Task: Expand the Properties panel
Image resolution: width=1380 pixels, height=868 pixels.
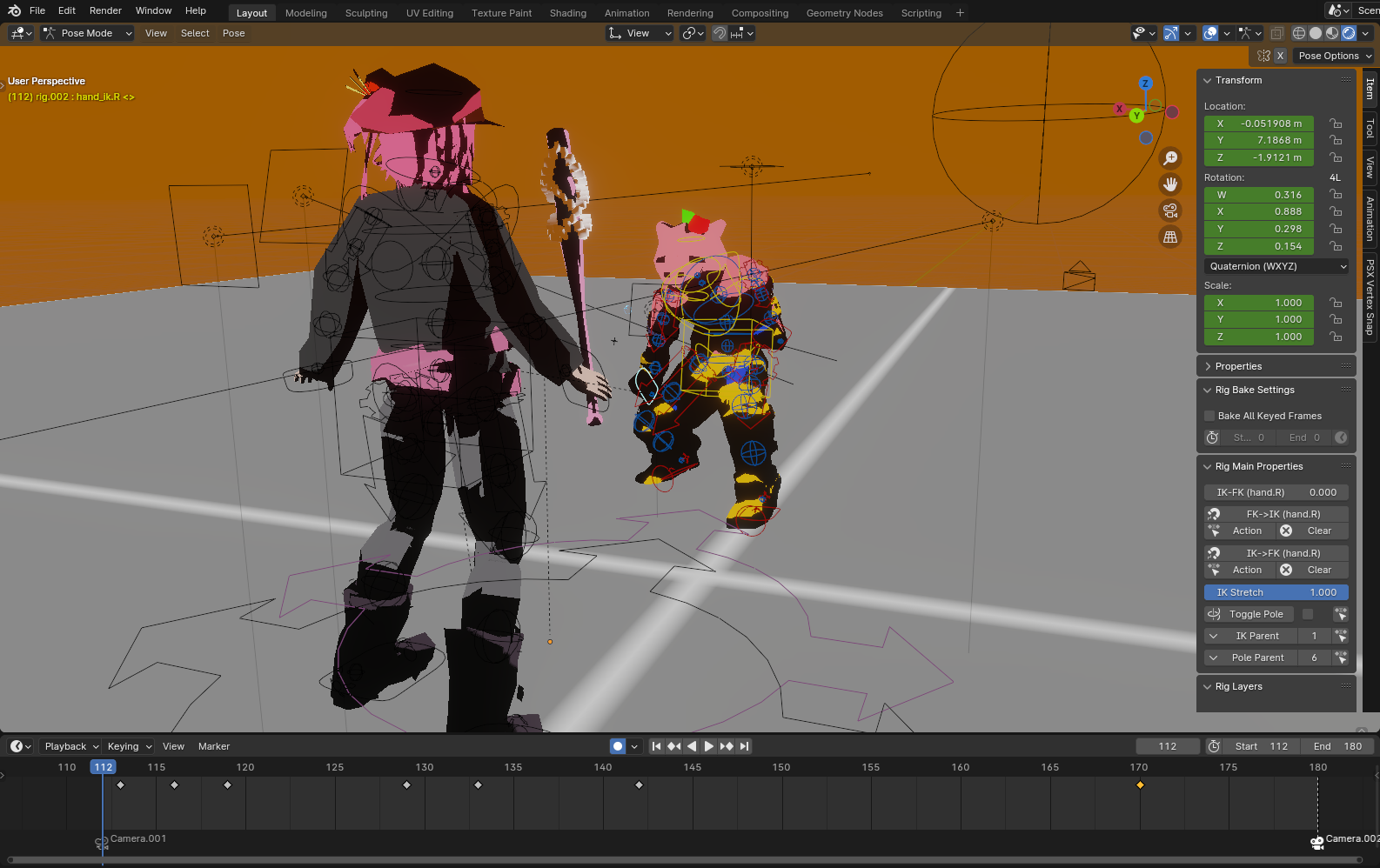Action: 1208,366
